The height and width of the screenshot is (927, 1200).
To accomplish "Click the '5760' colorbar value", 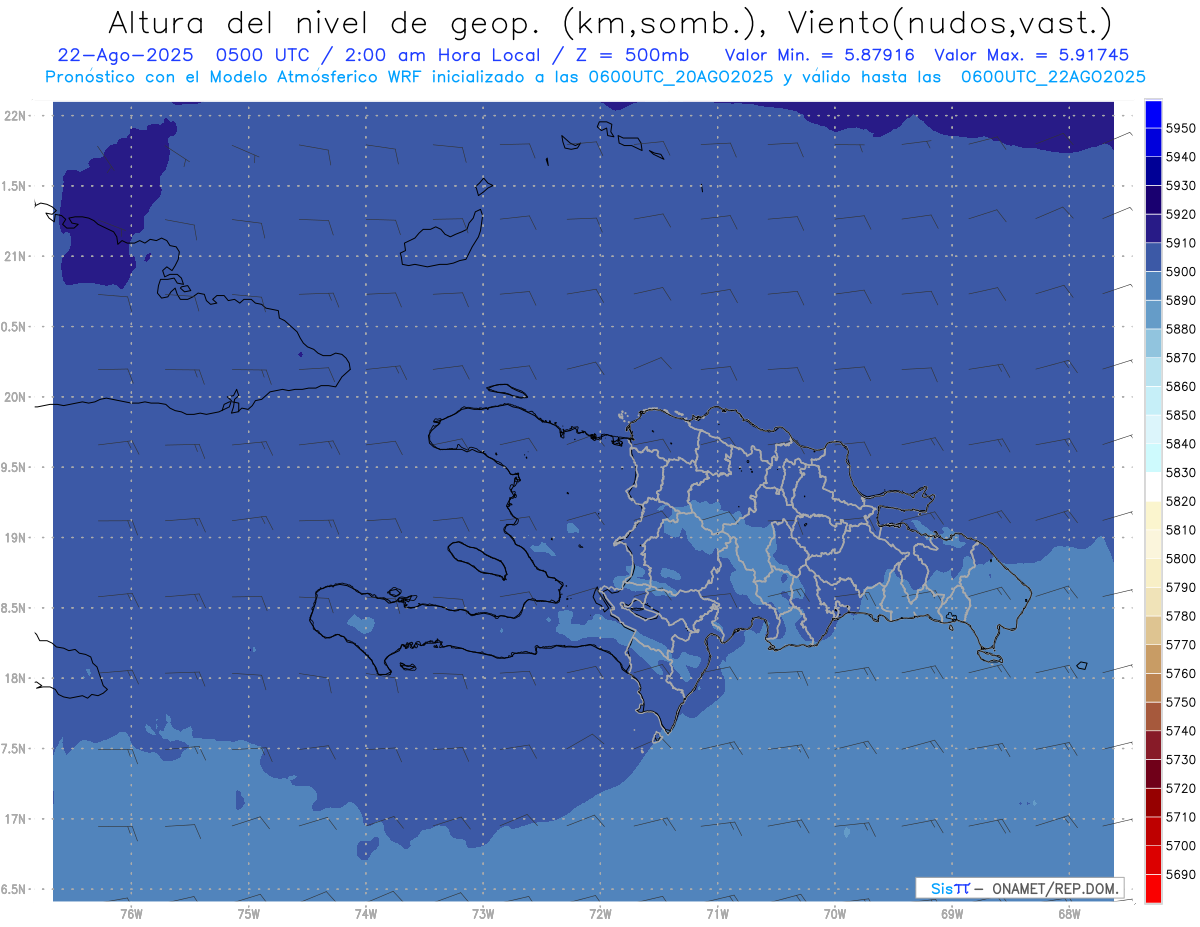I will coord(1180,673).
